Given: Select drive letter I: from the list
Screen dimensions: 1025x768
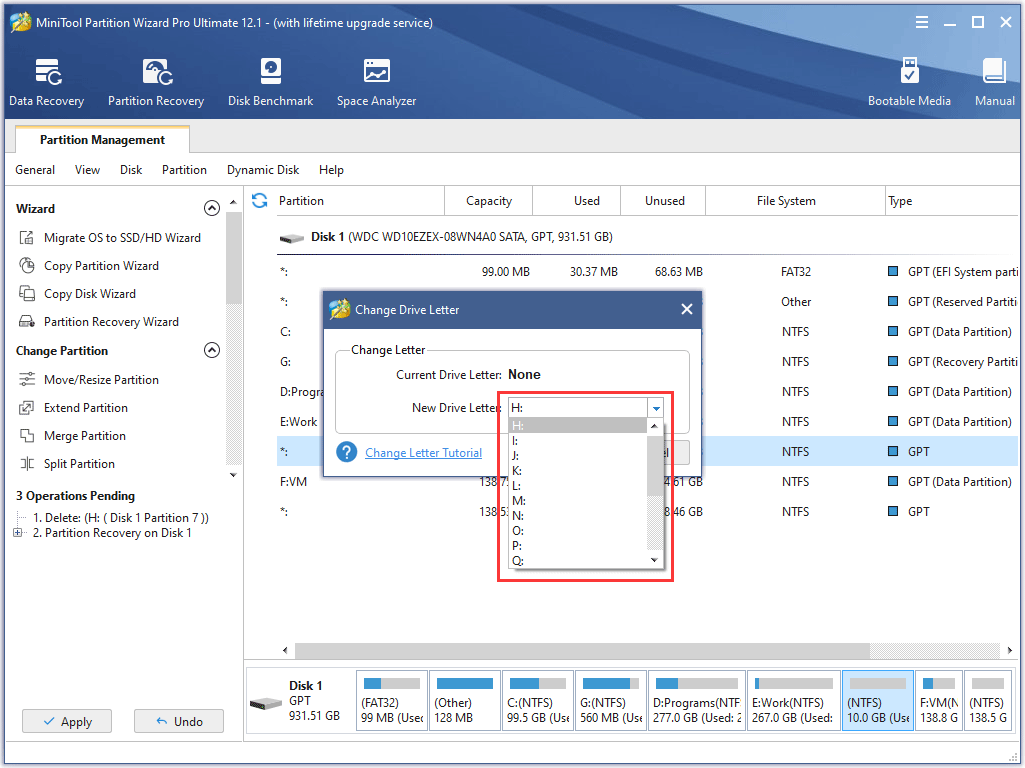Looking at the screenshot, I should pos(577,441).
